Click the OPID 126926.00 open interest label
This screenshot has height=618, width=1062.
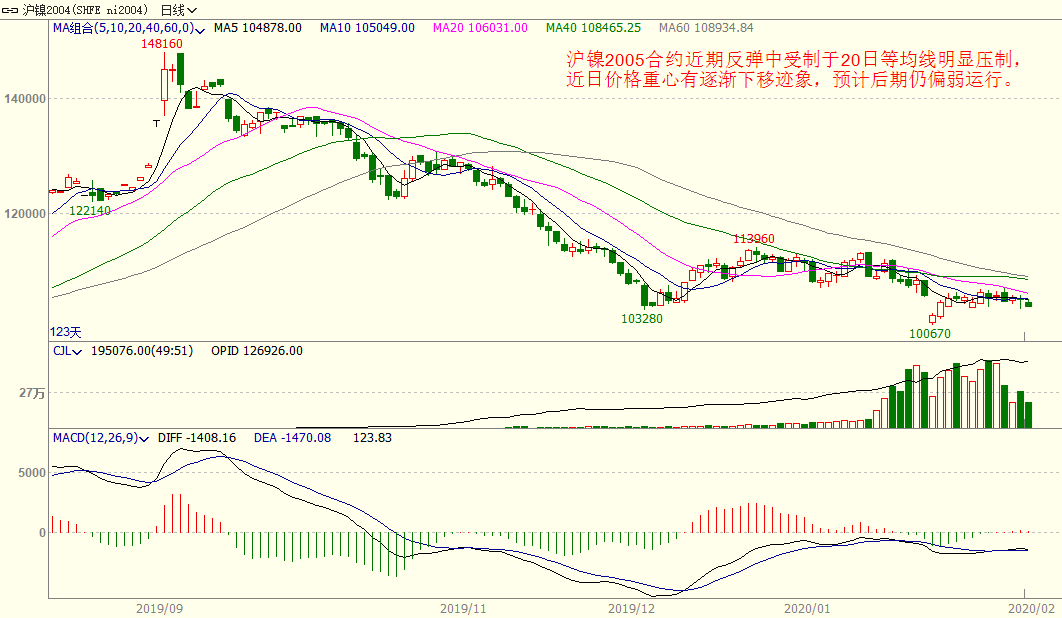(256, 351)
